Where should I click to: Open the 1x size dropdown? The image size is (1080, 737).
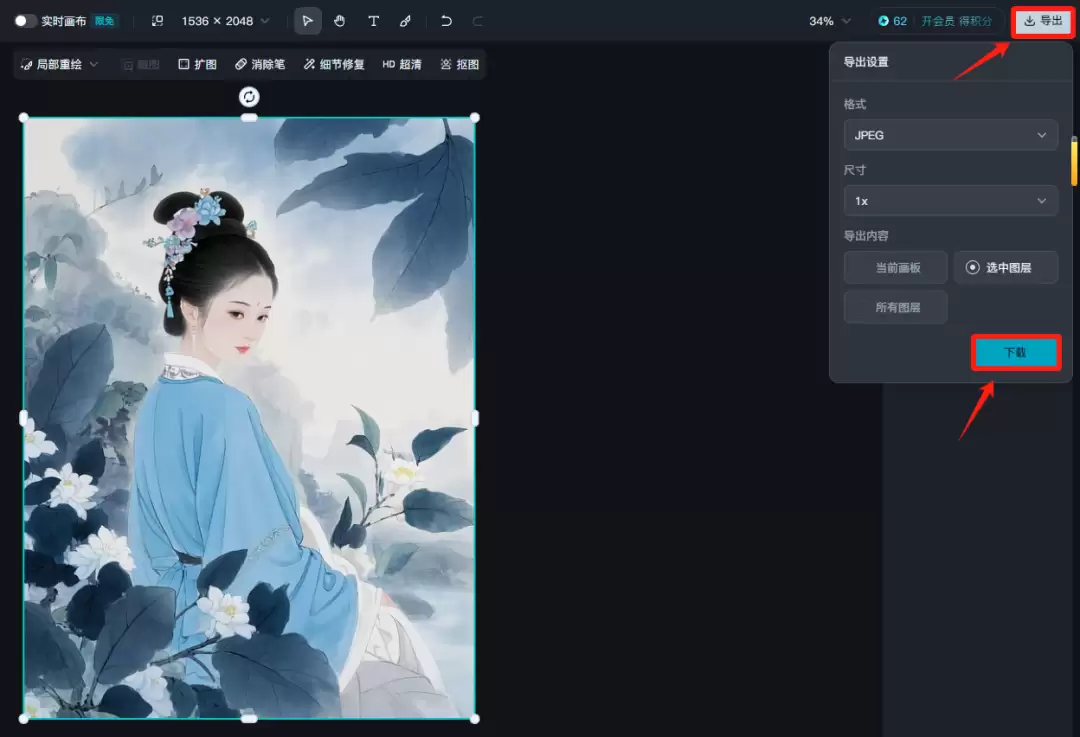(x=949, y=200)
